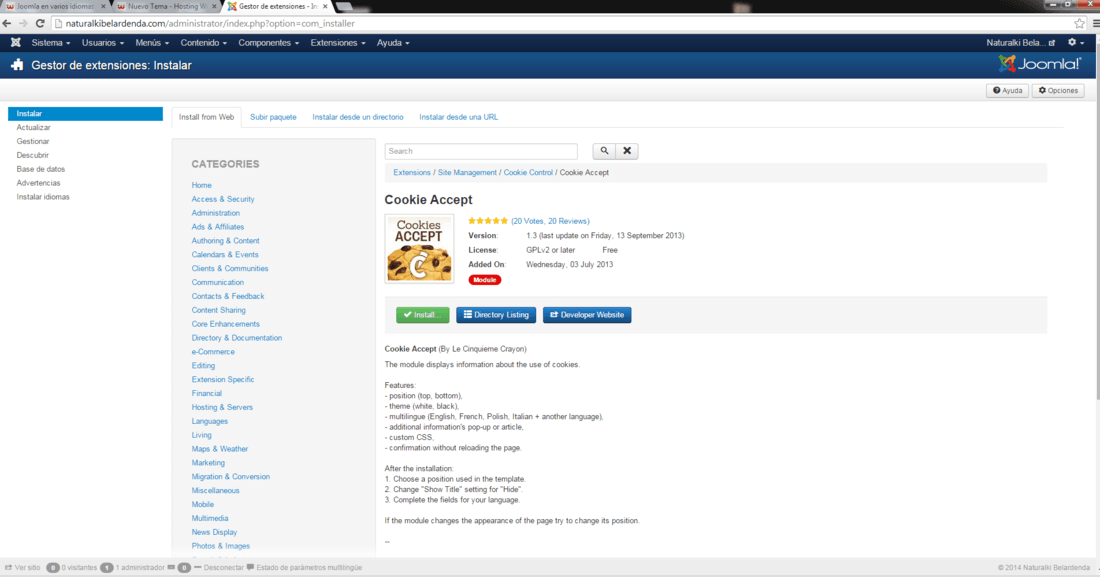Open Naturalki Bela site link

click(x=1020, y=43)
